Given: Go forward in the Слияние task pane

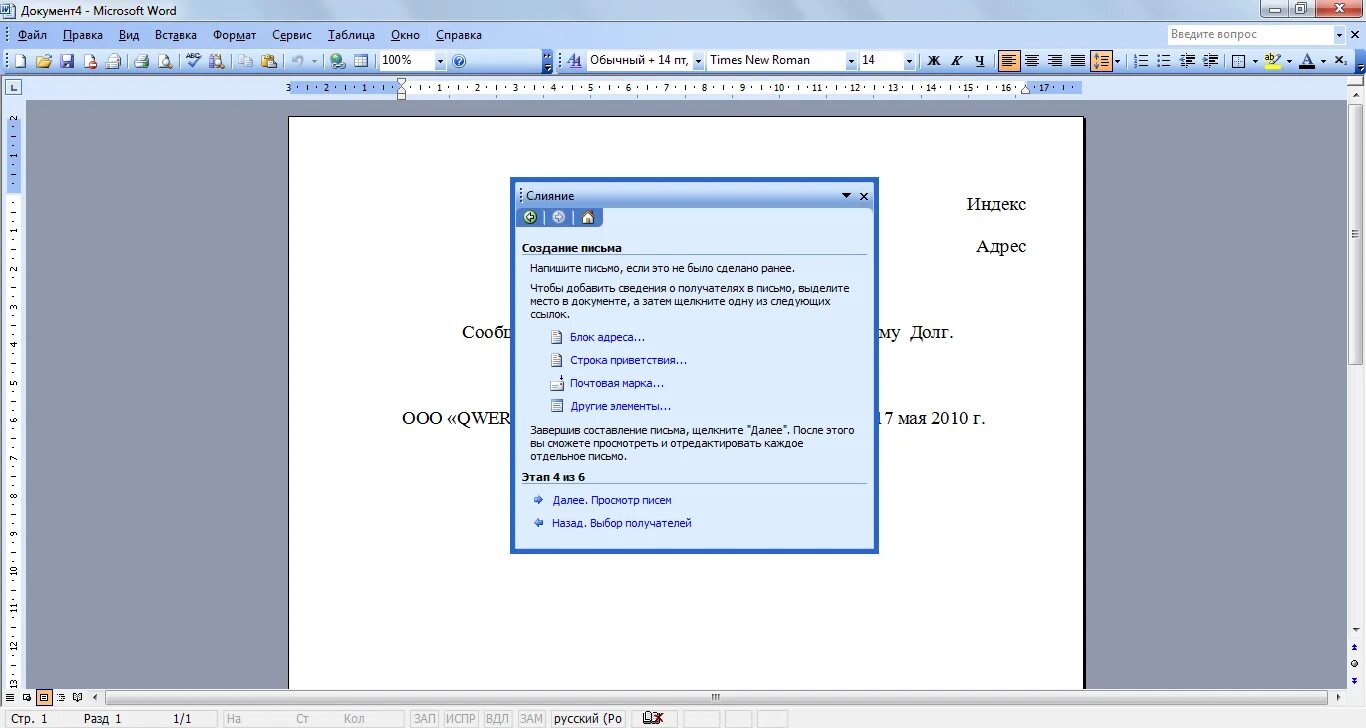Looking at the screenshot, I should point(558,217).
